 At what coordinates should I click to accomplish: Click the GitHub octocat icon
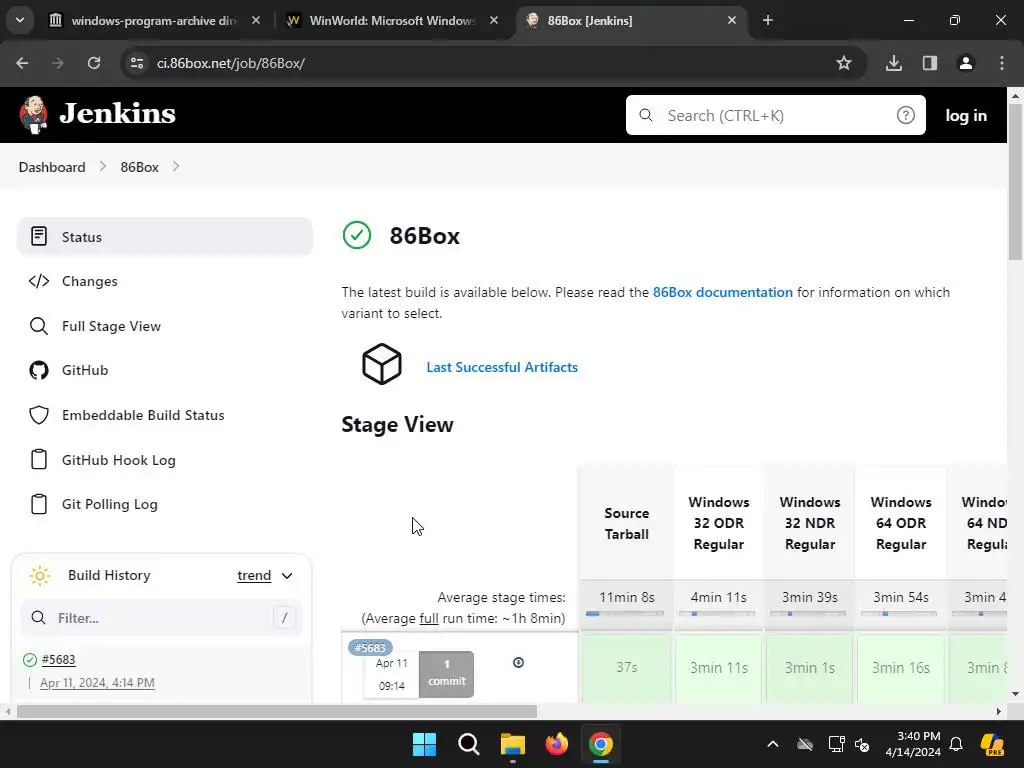(x=39, y=370)
